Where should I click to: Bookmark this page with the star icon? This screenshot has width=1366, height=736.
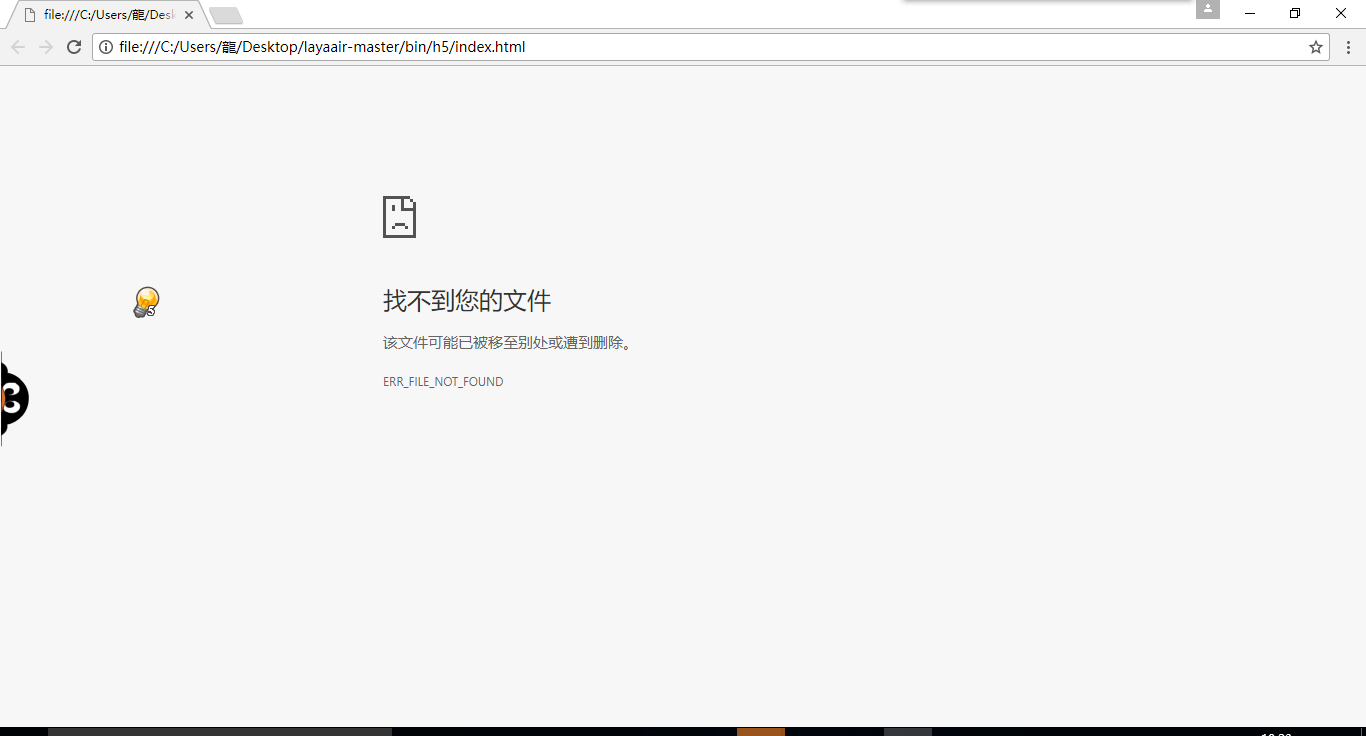(1316, 47)
